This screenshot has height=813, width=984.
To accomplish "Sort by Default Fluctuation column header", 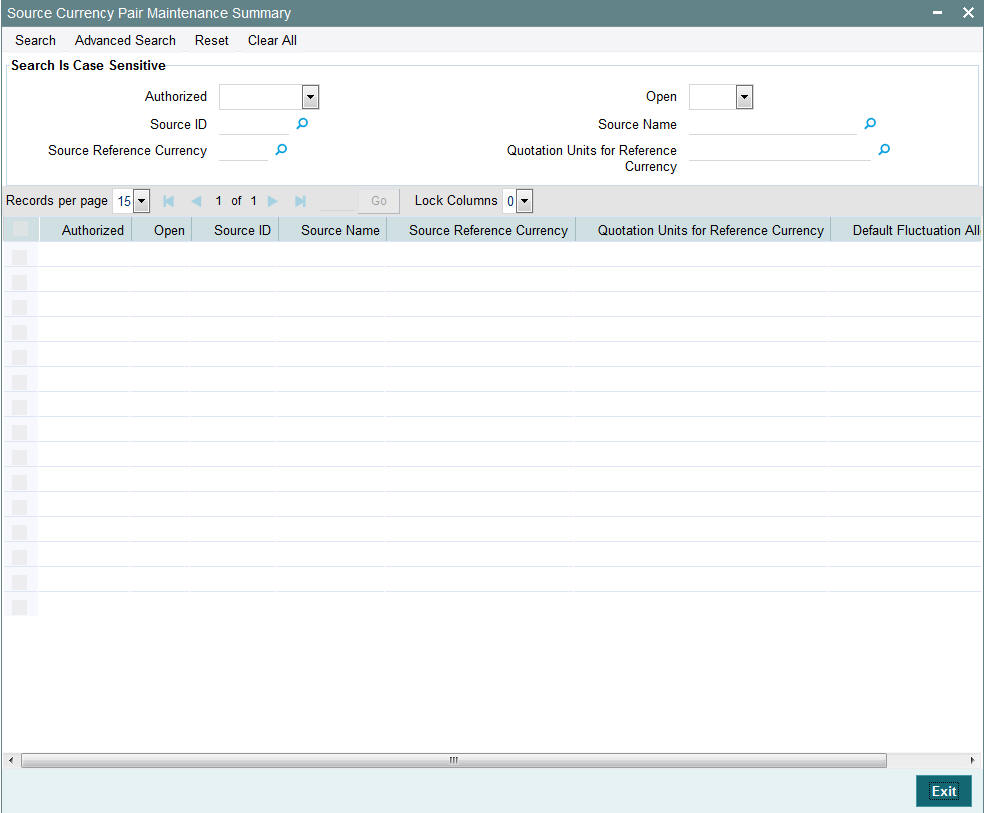I will 916,230.
